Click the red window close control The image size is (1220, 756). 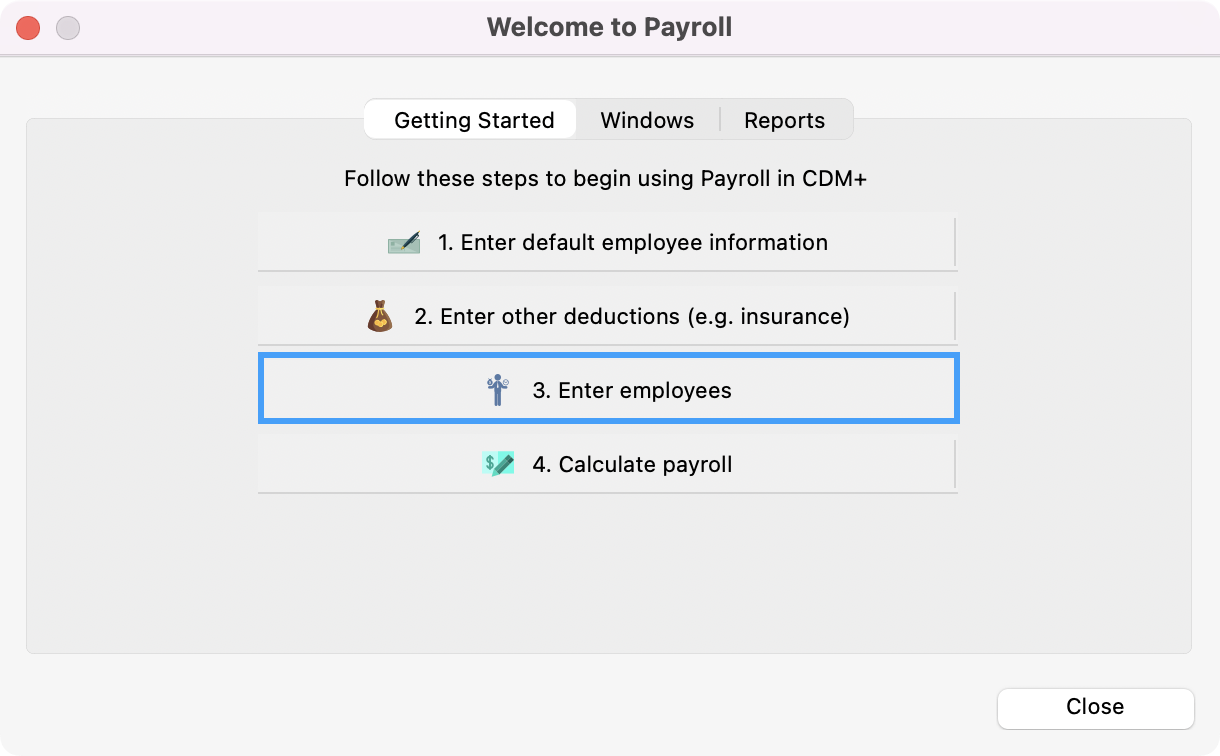[x=28, y=28]
